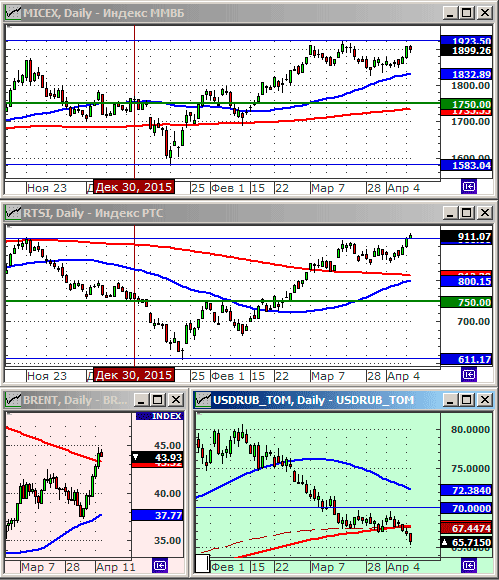Viewport: 499px width, 580px height.
Task: Click the USDRUB_TOM window chart icon
Action: 203,400
